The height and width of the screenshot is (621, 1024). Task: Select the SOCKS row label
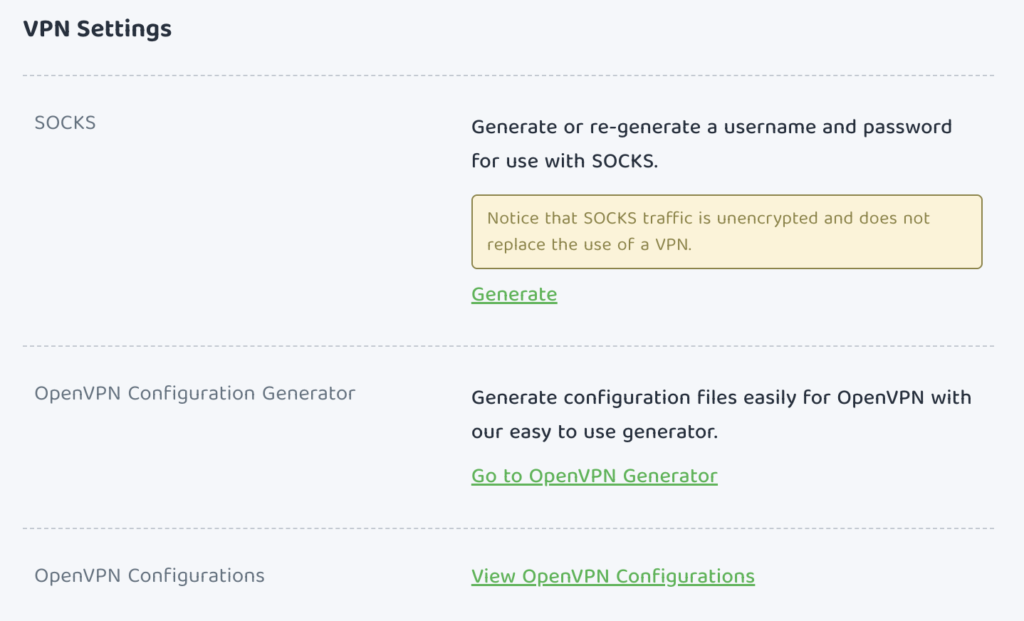tap(65, 123)
